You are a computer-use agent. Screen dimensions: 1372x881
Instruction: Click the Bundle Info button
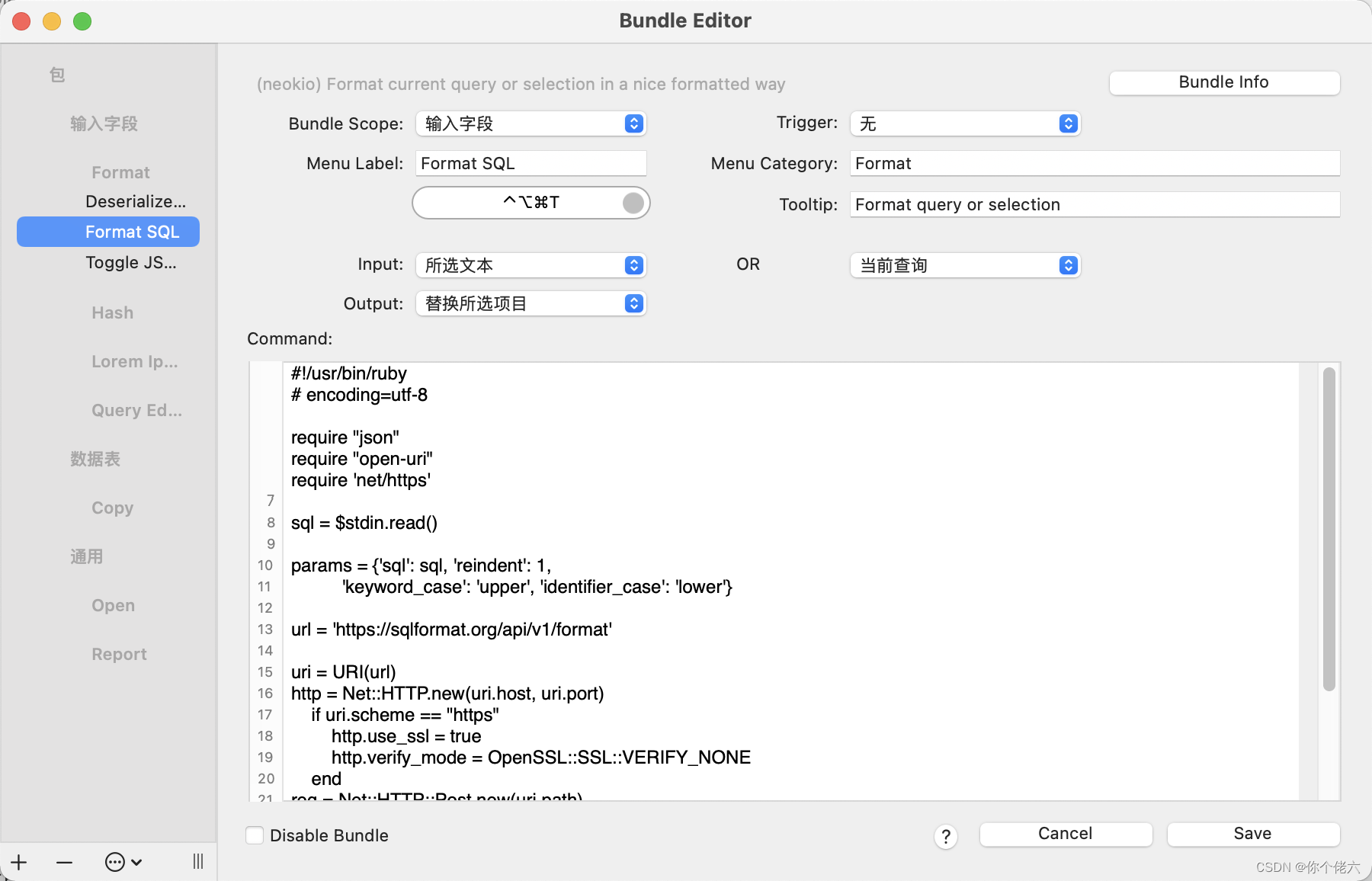(1223, 82)
